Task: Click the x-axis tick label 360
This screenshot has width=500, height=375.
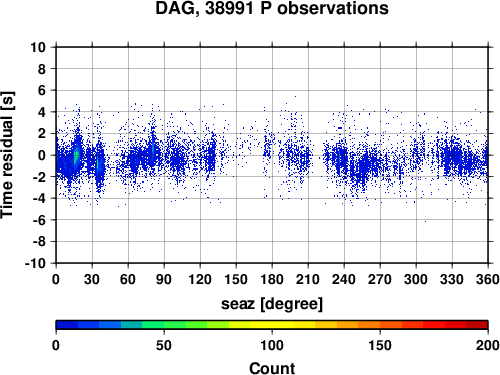Action: (487, 279)
